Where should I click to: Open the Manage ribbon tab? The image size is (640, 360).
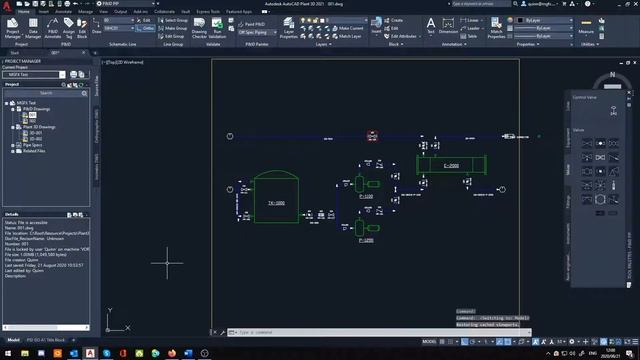click(x=85, y=12)
